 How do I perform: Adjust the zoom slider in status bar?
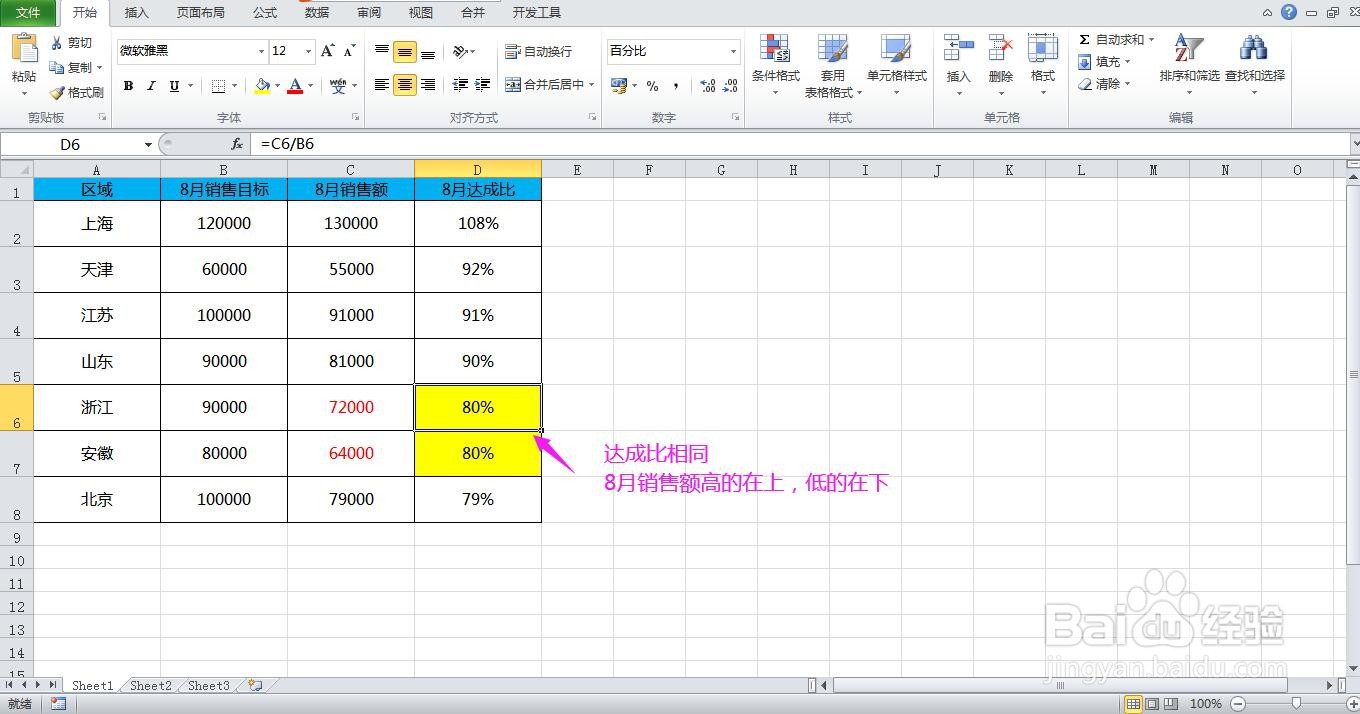tap(1295, 704)
